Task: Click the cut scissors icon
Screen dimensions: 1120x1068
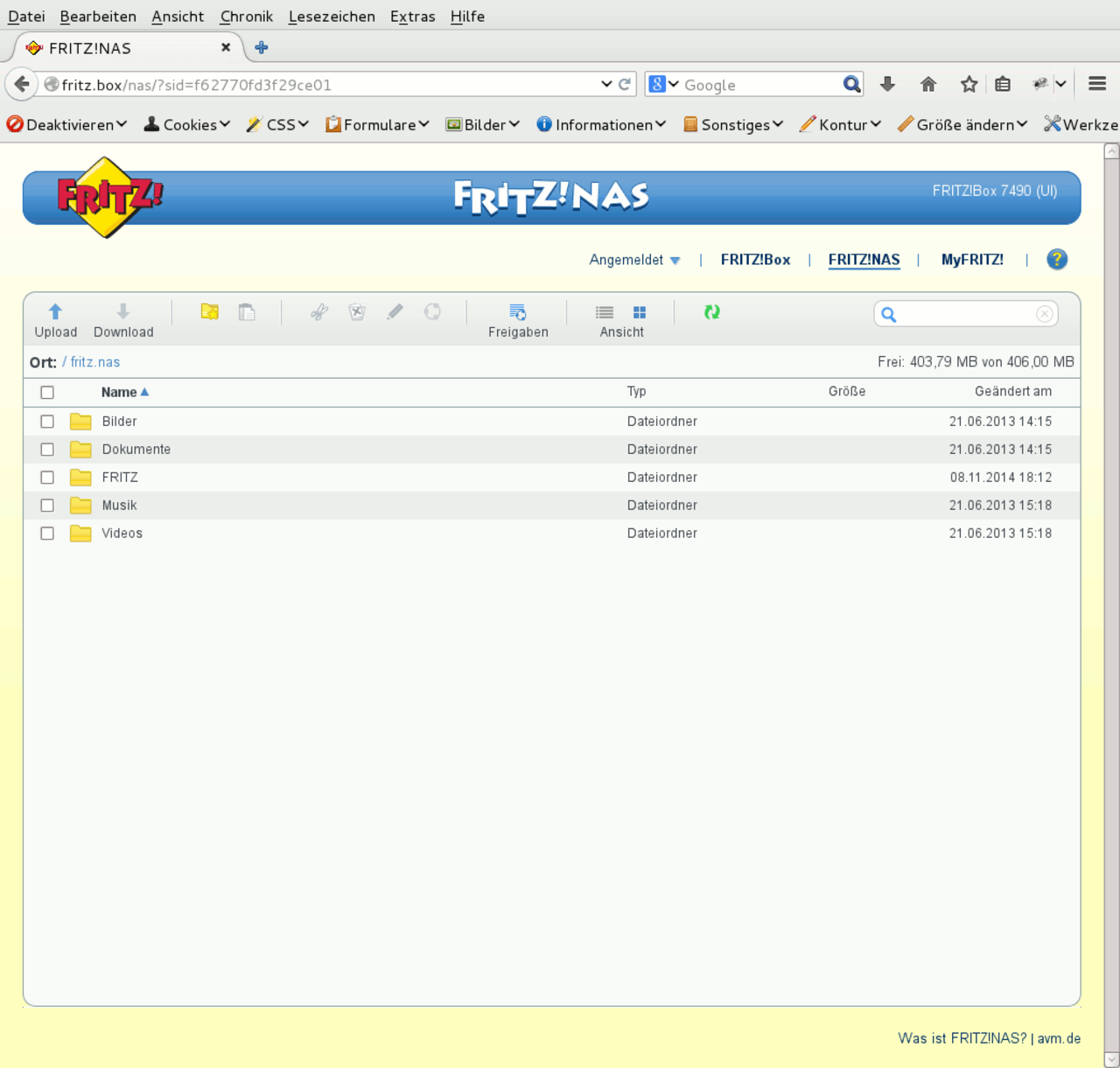Action: (319, 311)
